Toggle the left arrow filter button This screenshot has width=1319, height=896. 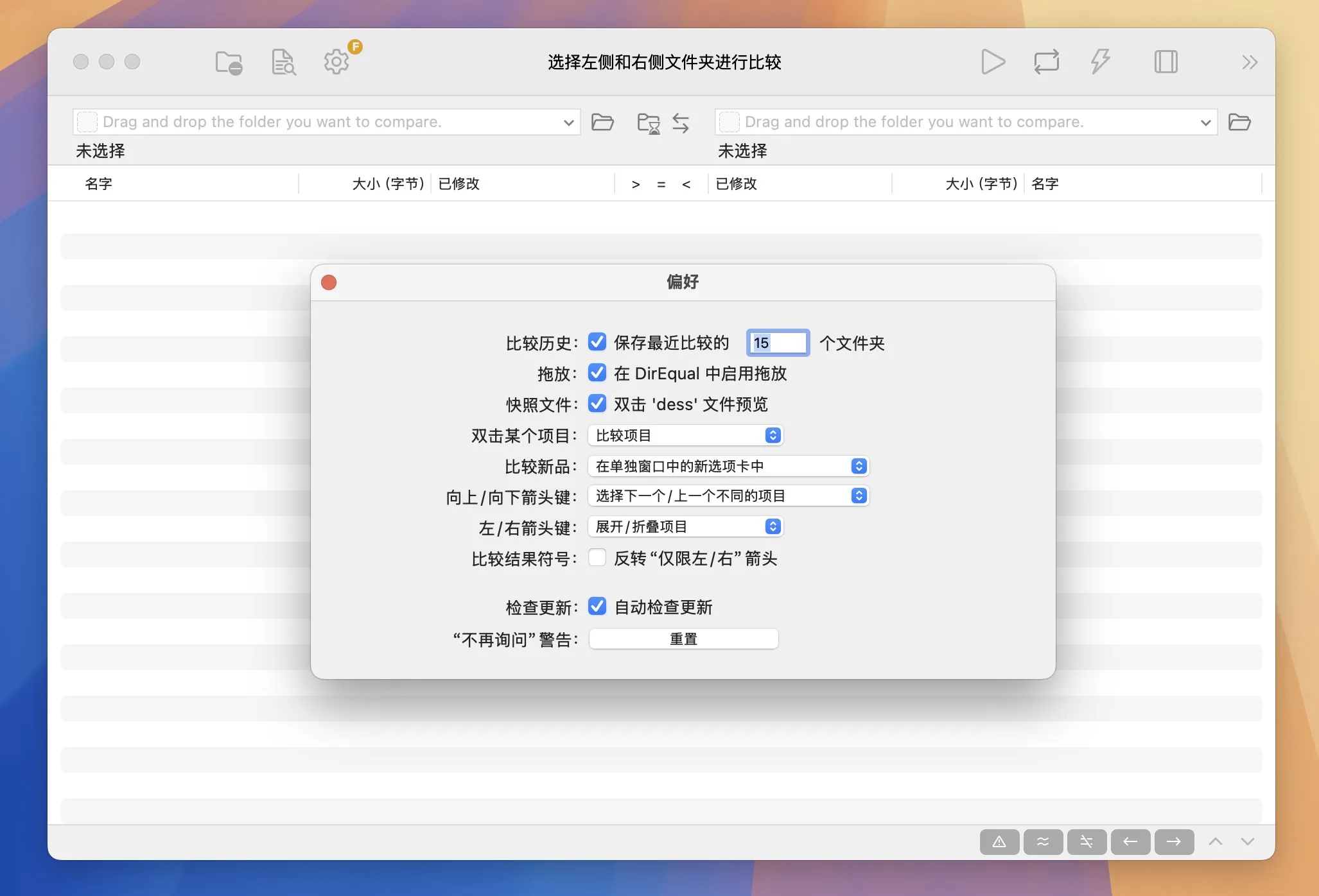(1130, 841)
